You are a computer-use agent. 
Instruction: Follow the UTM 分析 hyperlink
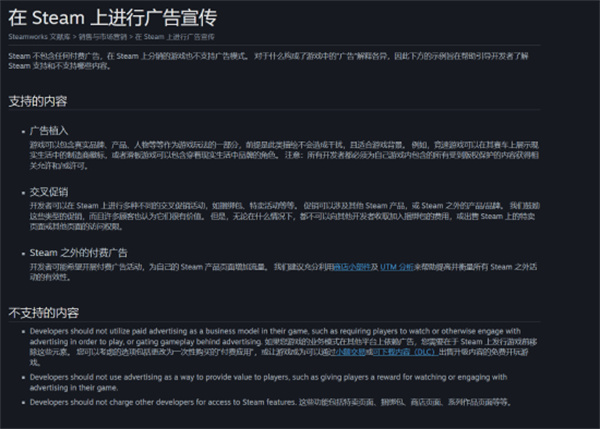click(397, 267)
